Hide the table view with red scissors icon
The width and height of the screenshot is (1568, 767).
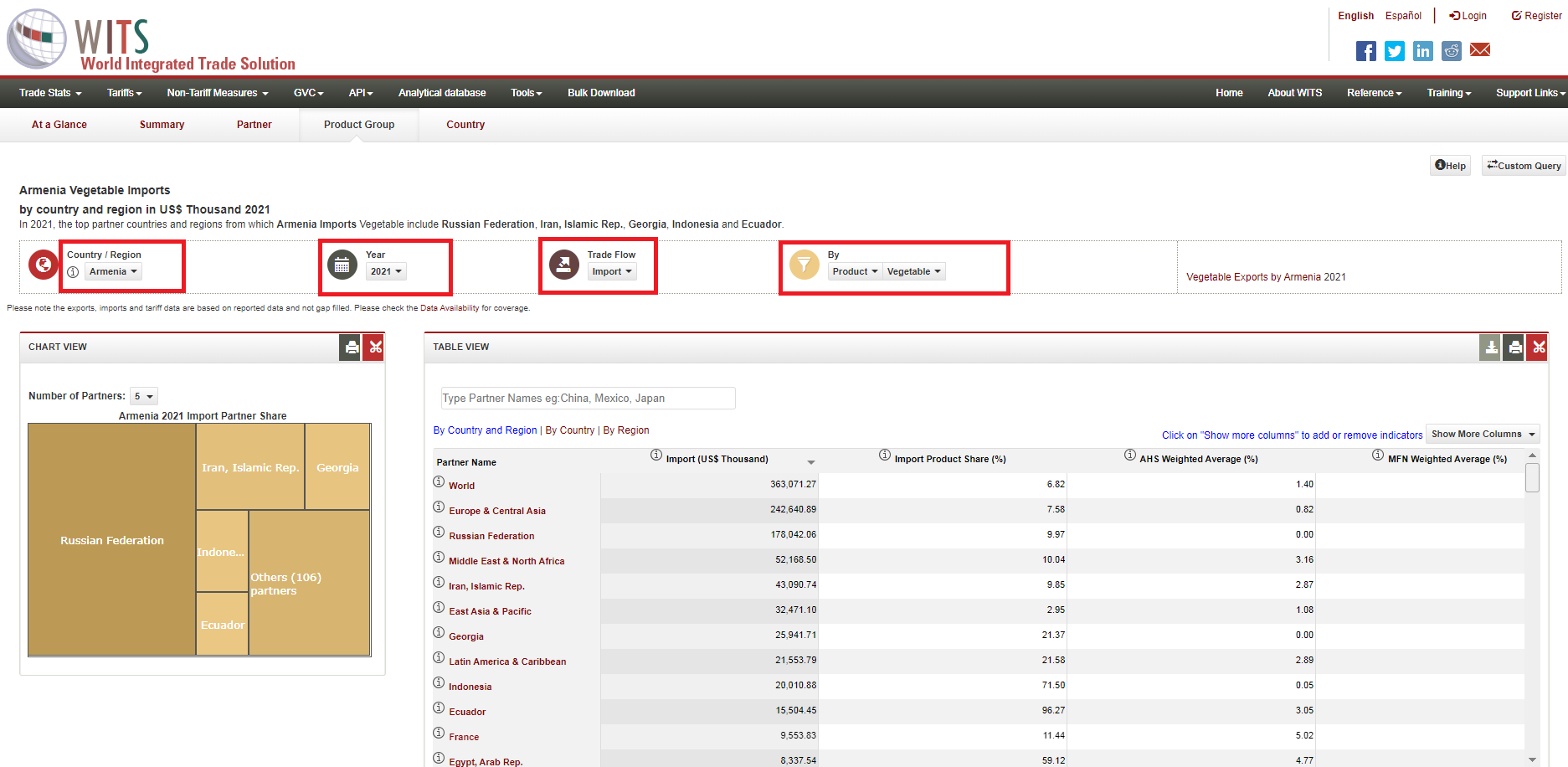tap(1538, 347)
